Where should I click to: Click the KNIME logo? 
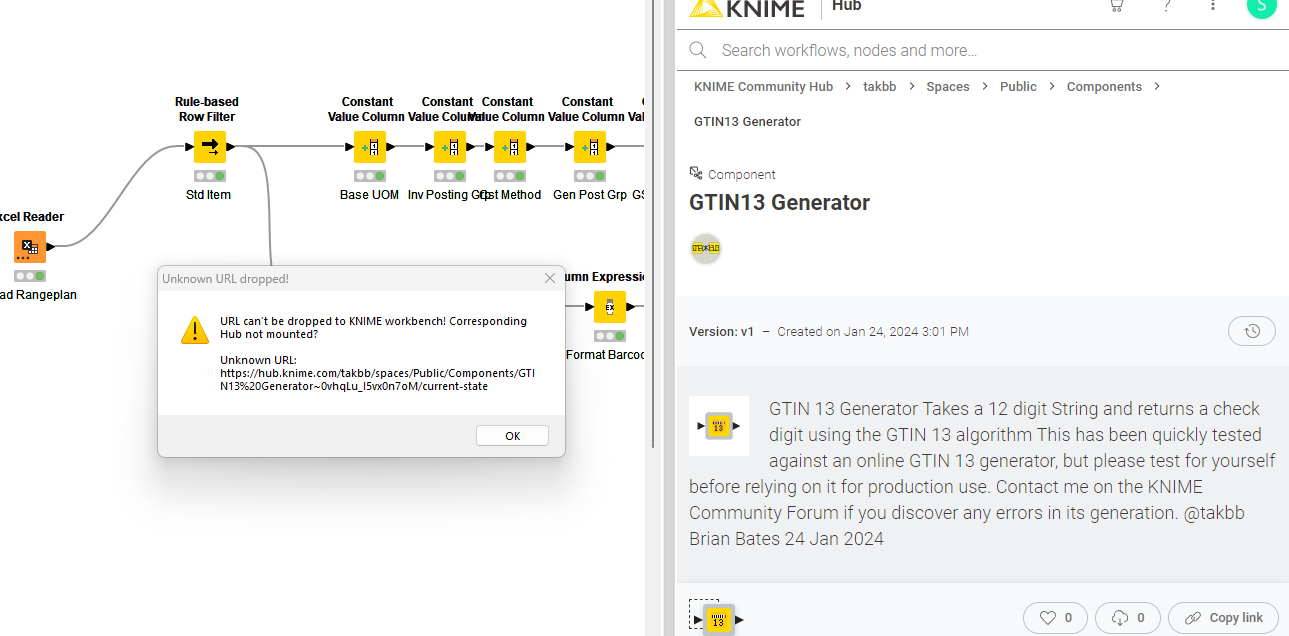747,8
